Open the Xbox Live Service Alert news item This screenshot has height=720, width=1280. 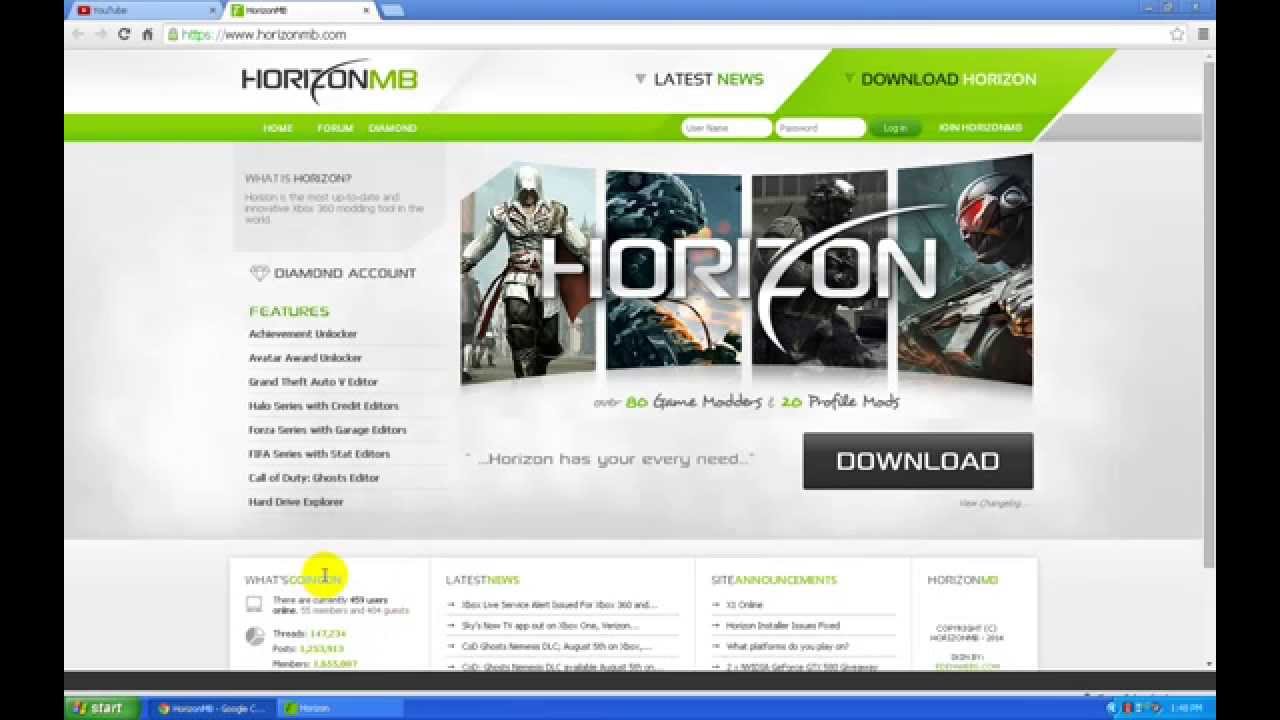[559, 605]
